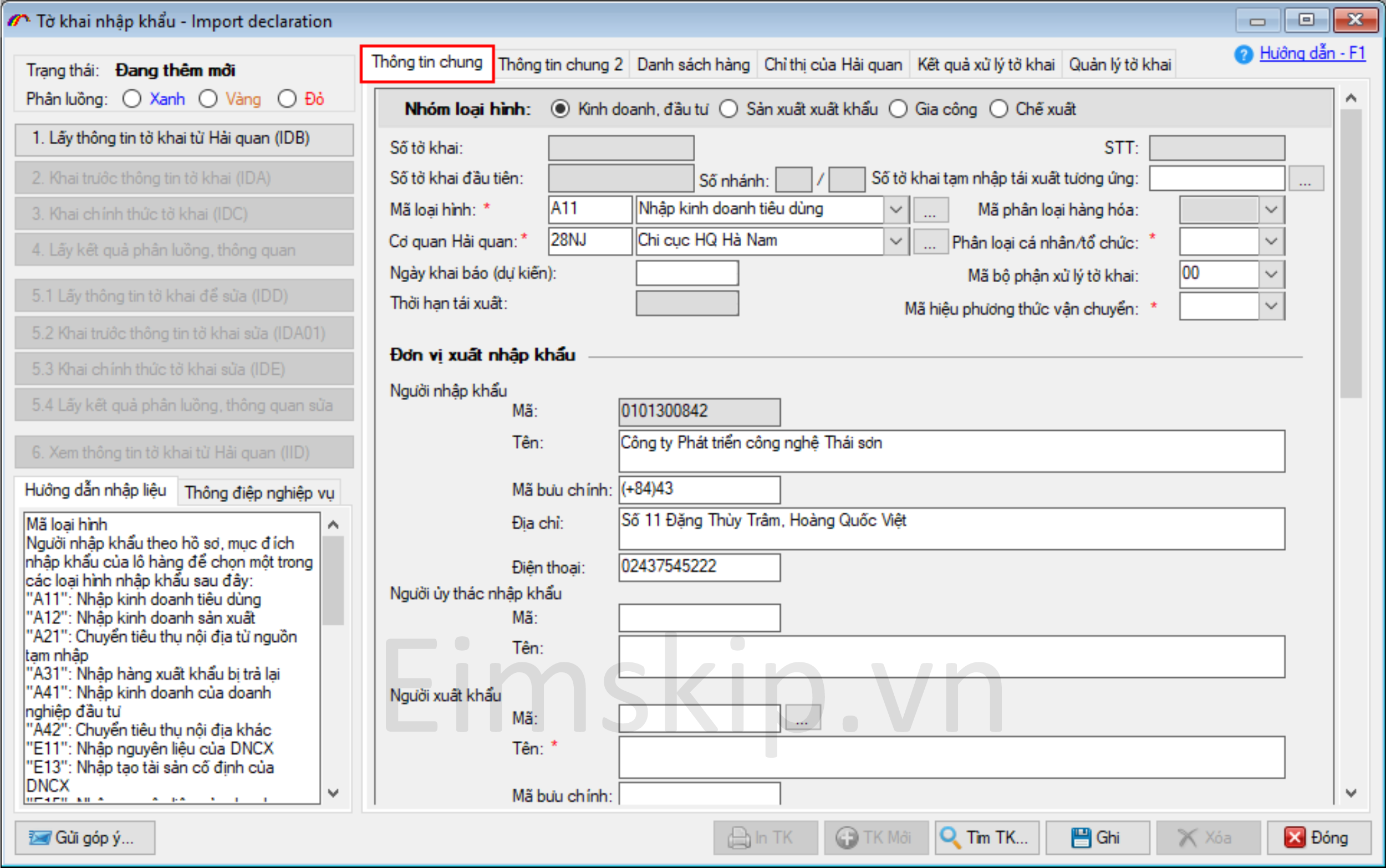Select the Gia công radio option

(x=898, y=109)
